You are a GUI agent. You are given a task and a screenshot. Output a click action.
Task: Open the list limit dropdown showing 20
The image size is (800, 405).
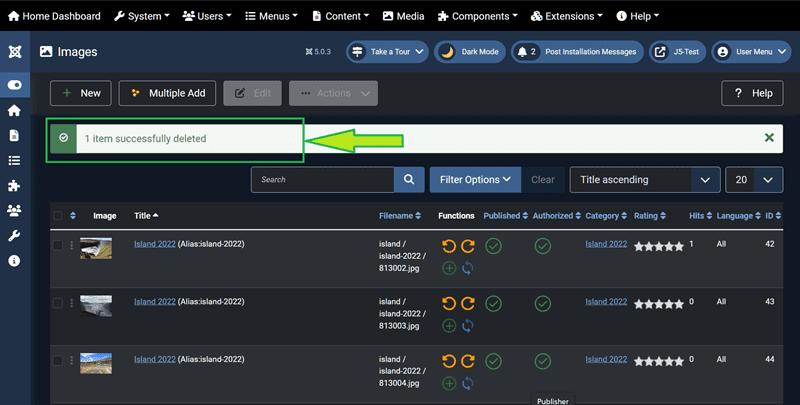click(x=753, y=180)
